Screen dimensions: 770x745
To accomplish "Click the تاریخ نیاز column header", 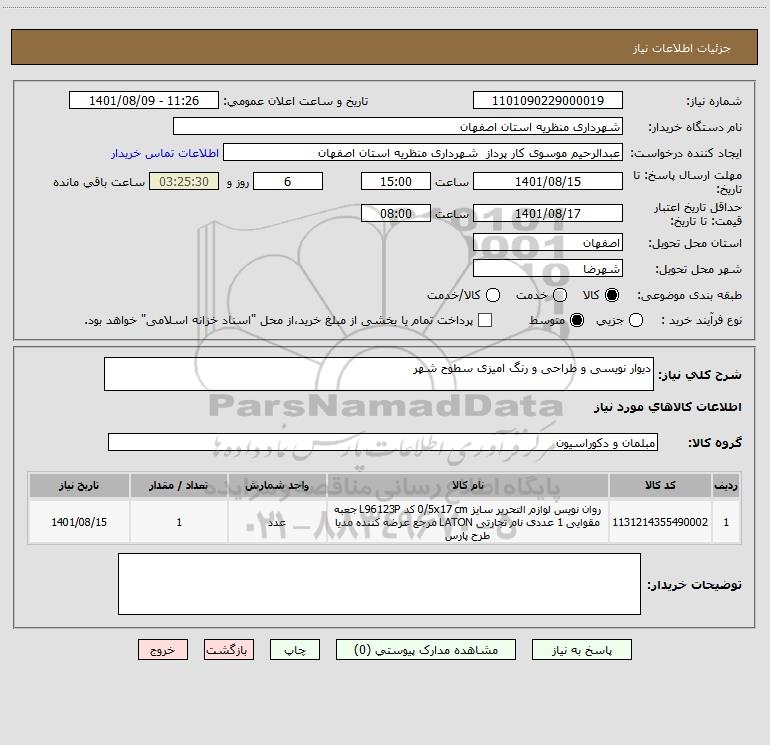I will click(x=79, y=485).
